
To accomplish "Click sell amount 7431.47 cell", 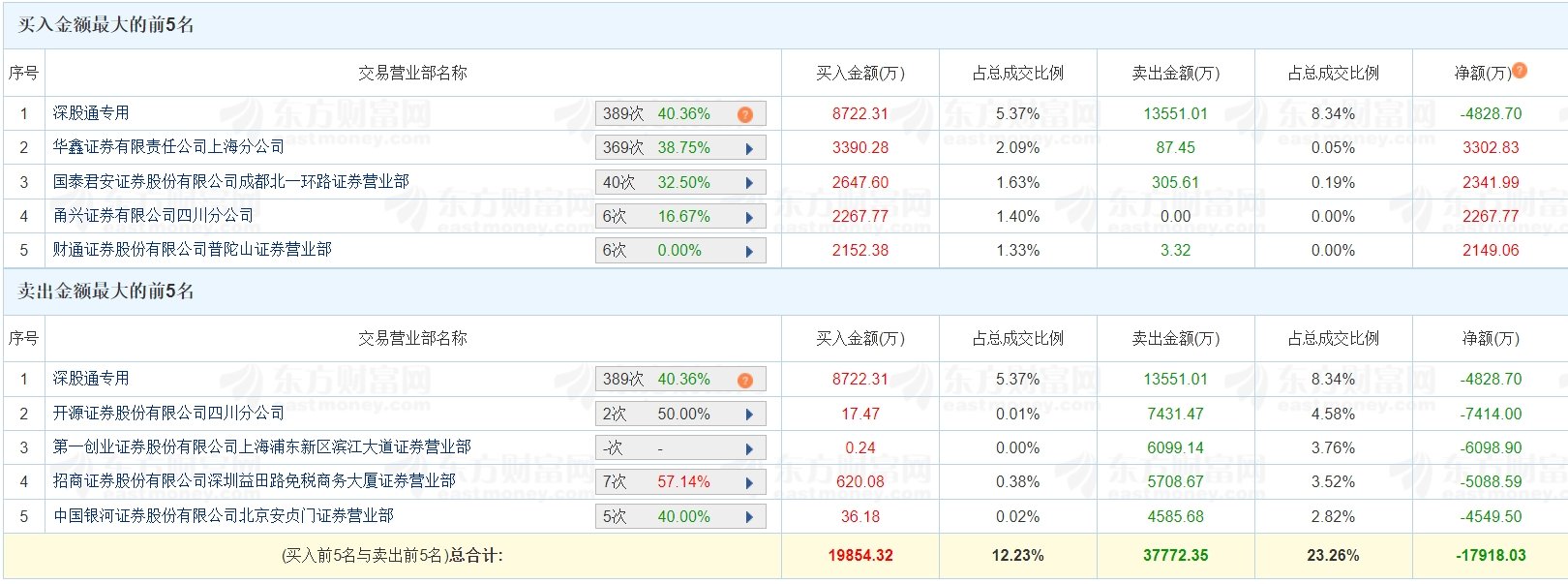I will pyautogui.click(x=1175, y=415).
